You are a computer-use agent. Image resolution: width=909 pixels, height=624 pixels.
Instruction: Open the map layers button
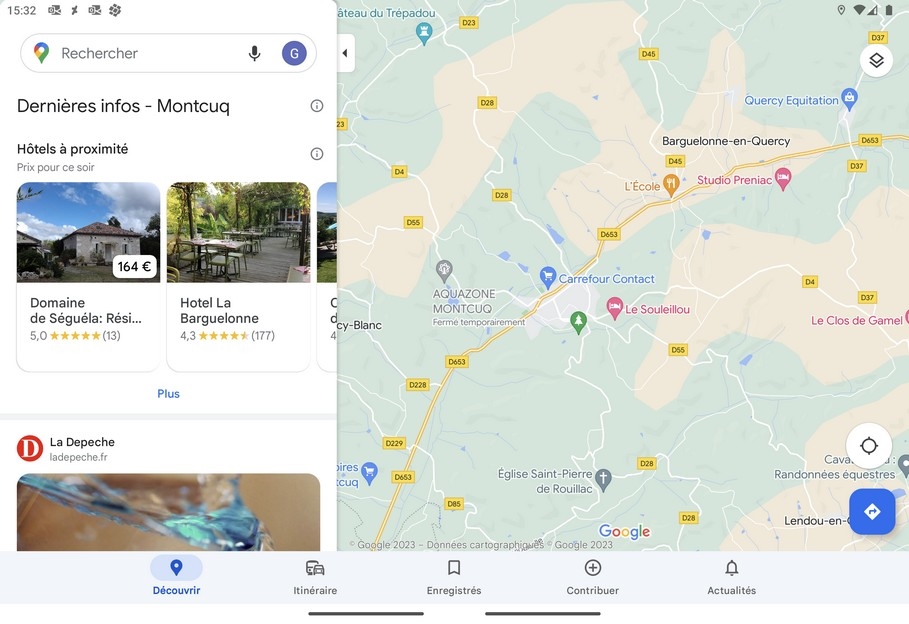click(x=876, y=60)
